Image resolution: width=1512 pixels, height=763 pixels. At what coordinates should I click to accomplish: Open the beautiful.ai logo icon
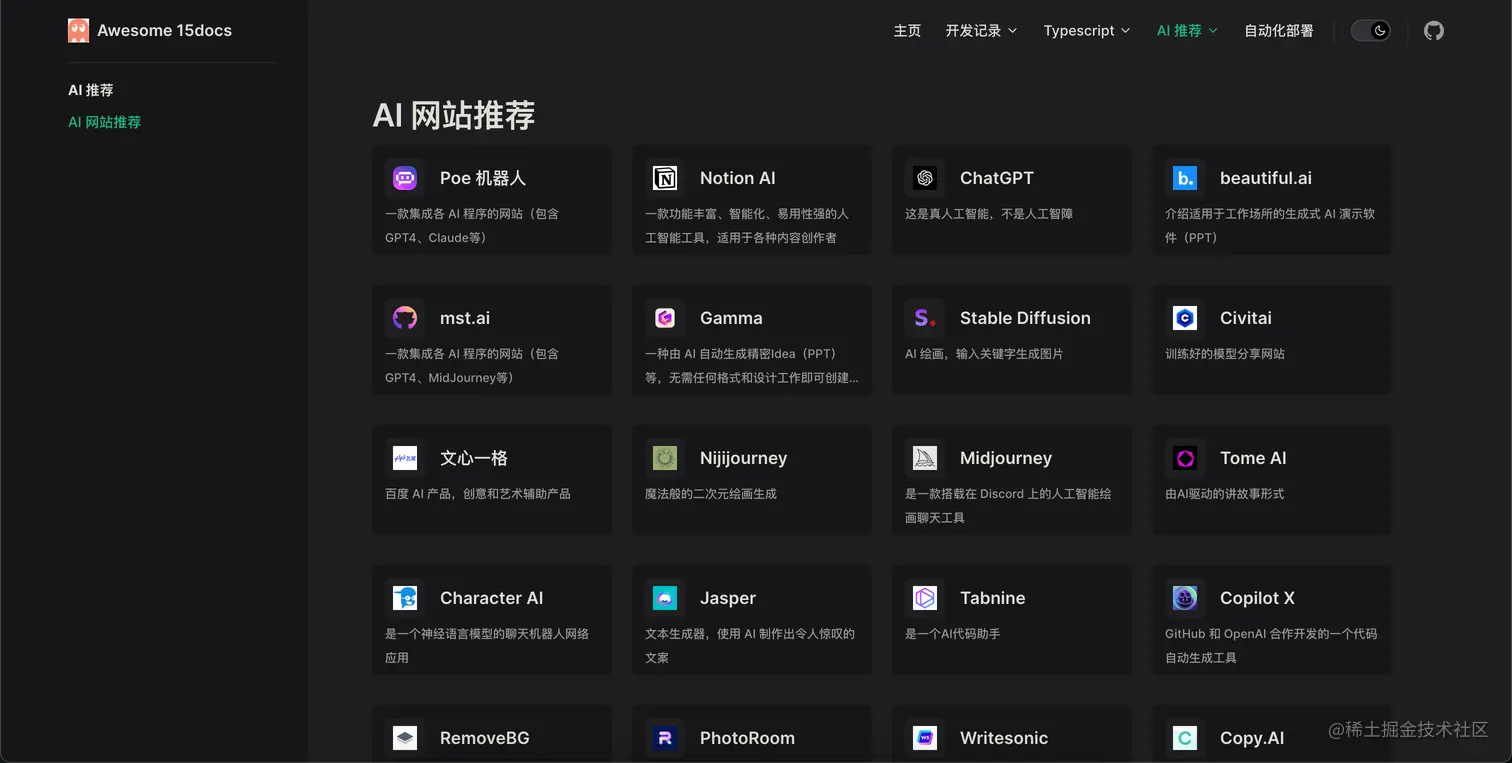click(x=1184, y=177)
